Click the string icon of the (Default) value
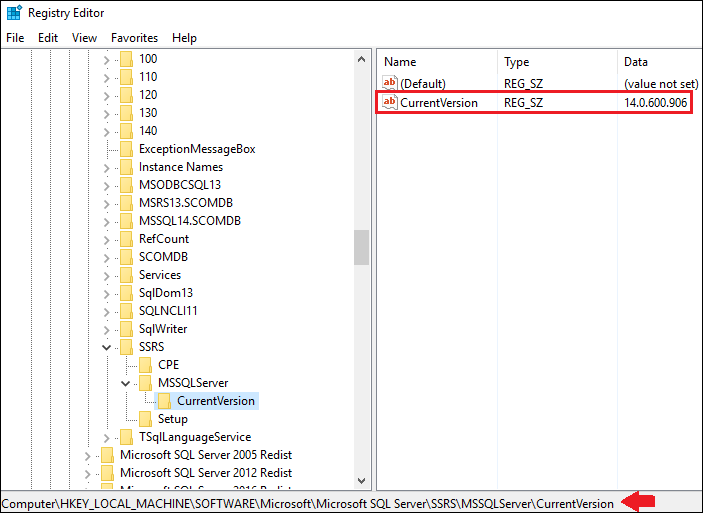 tap(389, 83)
